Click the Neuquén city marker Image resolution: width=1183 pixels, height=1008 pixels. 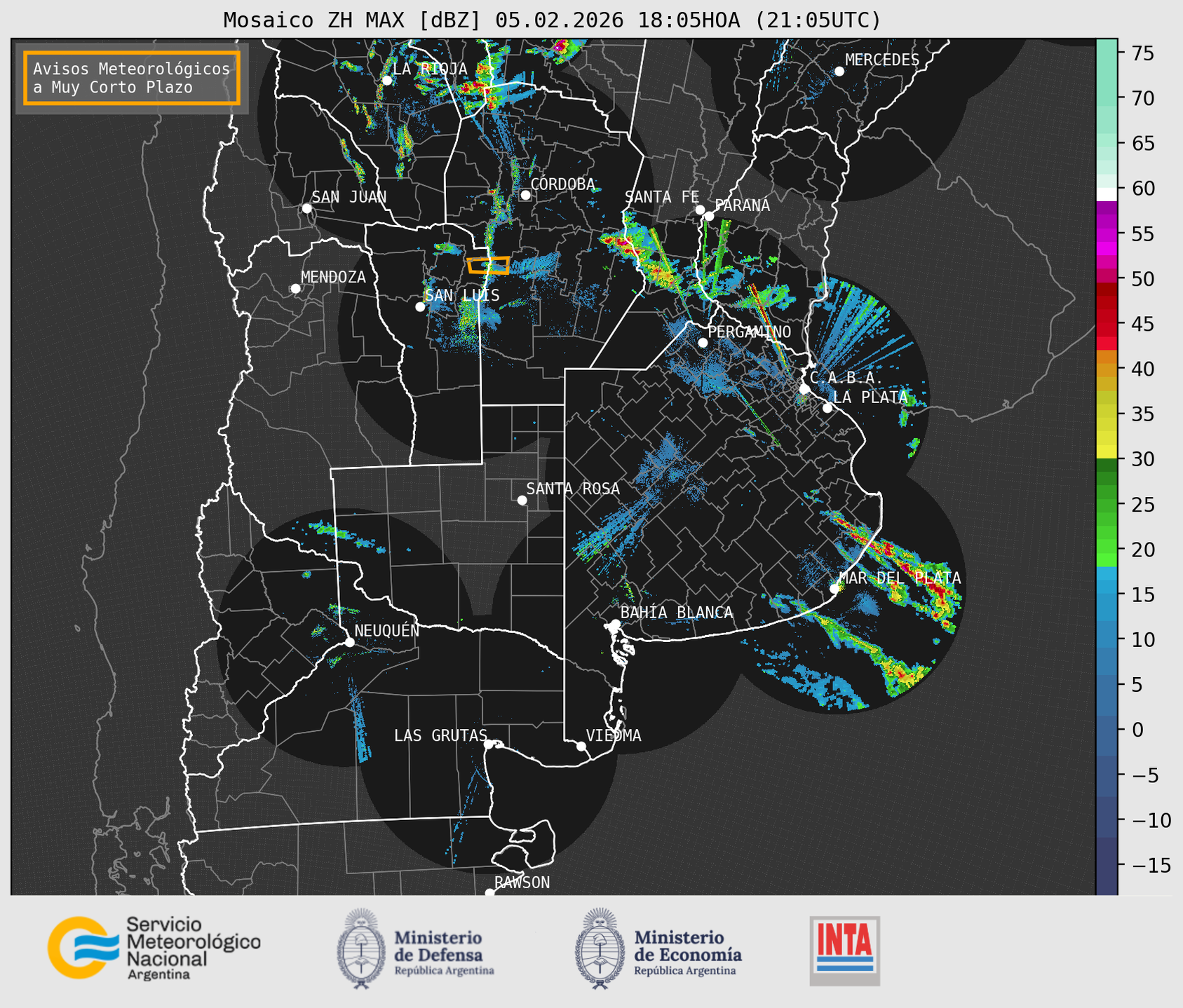click(349, 642)
